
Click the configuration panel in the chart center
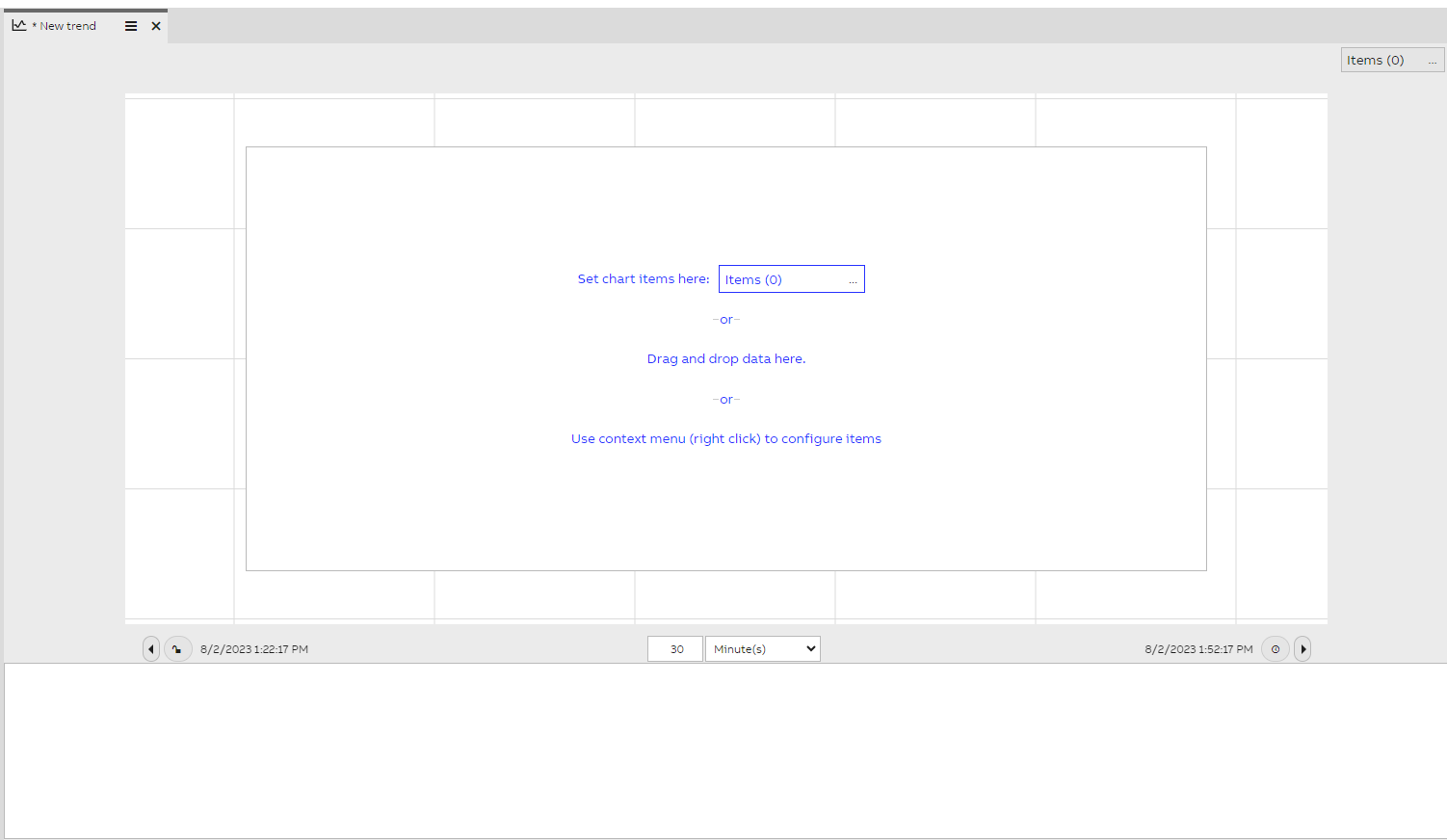(725, 511)
